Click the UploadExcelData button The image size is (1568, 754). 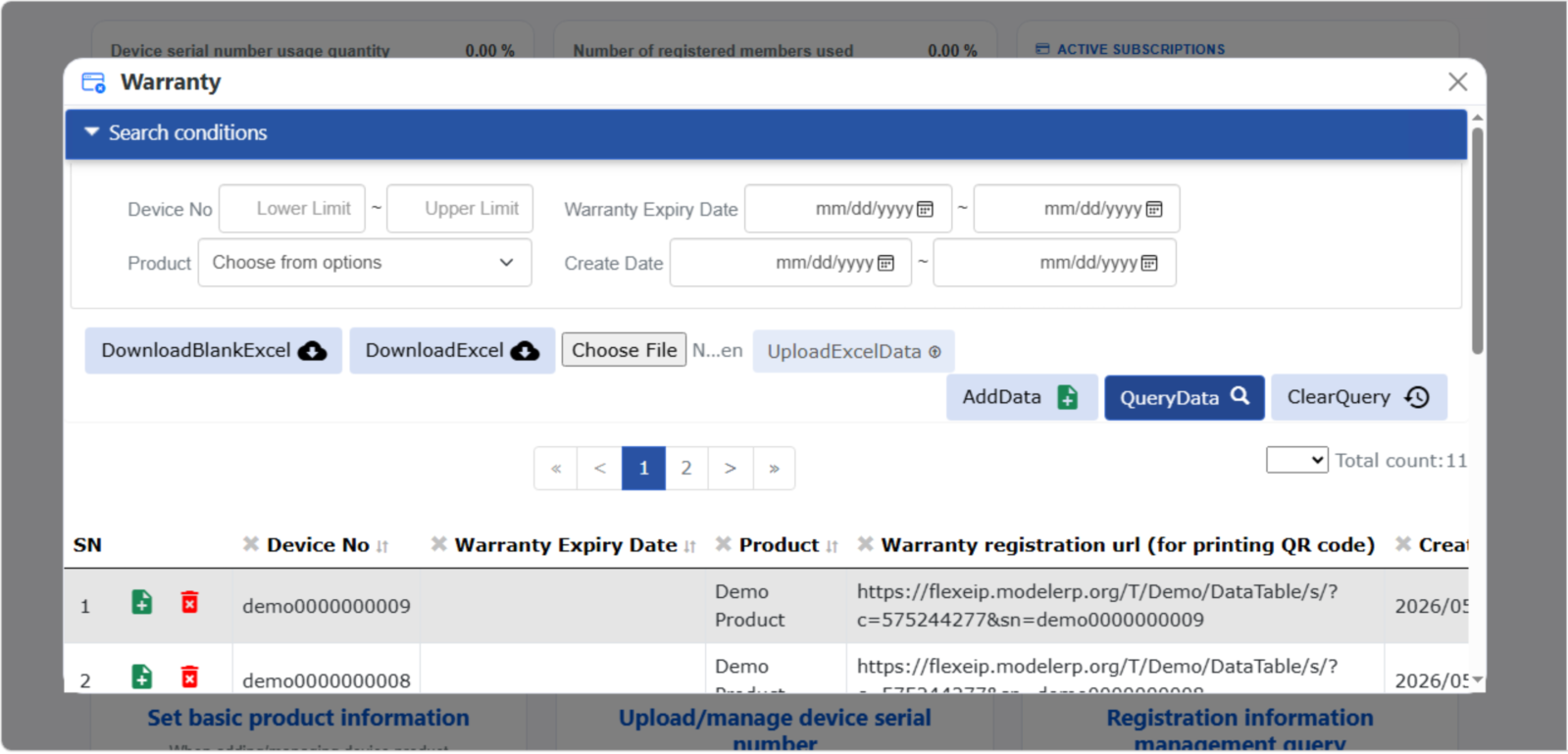pyautogui.click(x=853, y=352)
